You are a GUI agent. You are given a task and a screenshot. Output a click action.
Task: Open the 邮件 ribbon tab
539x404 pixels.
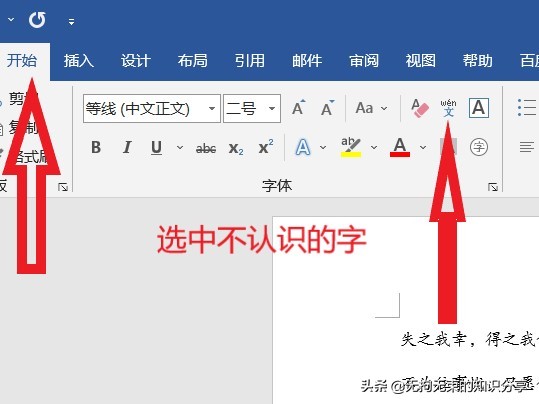tap(307, 61)
